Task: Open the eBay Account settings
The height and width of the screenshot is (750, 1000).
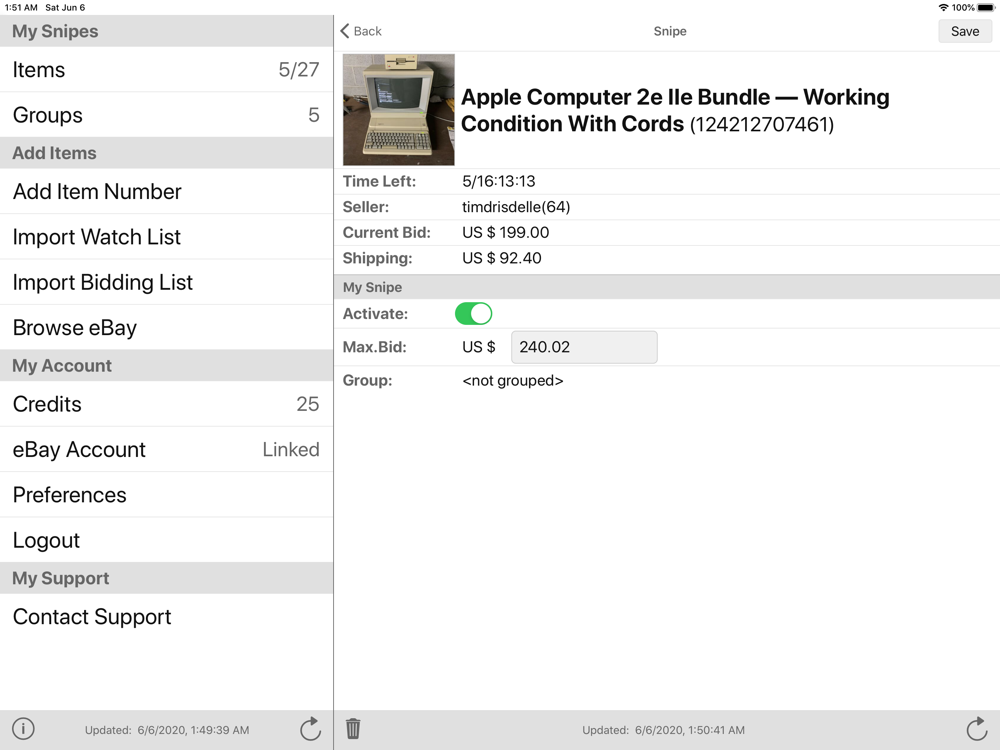Action: [x=166, y=450]
